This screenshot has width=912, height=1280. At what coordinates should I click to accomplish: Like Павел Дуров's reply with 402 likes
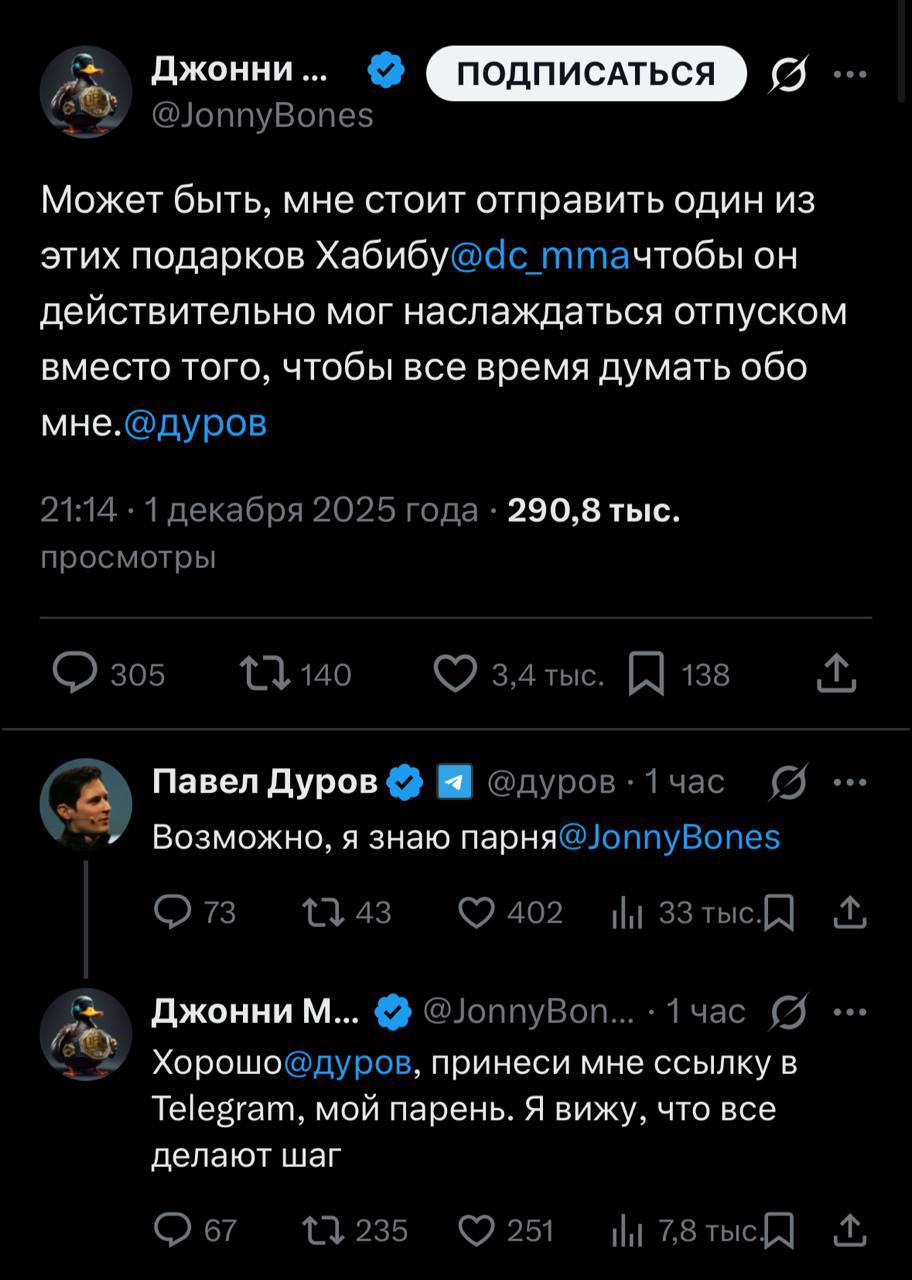point(477,912)
